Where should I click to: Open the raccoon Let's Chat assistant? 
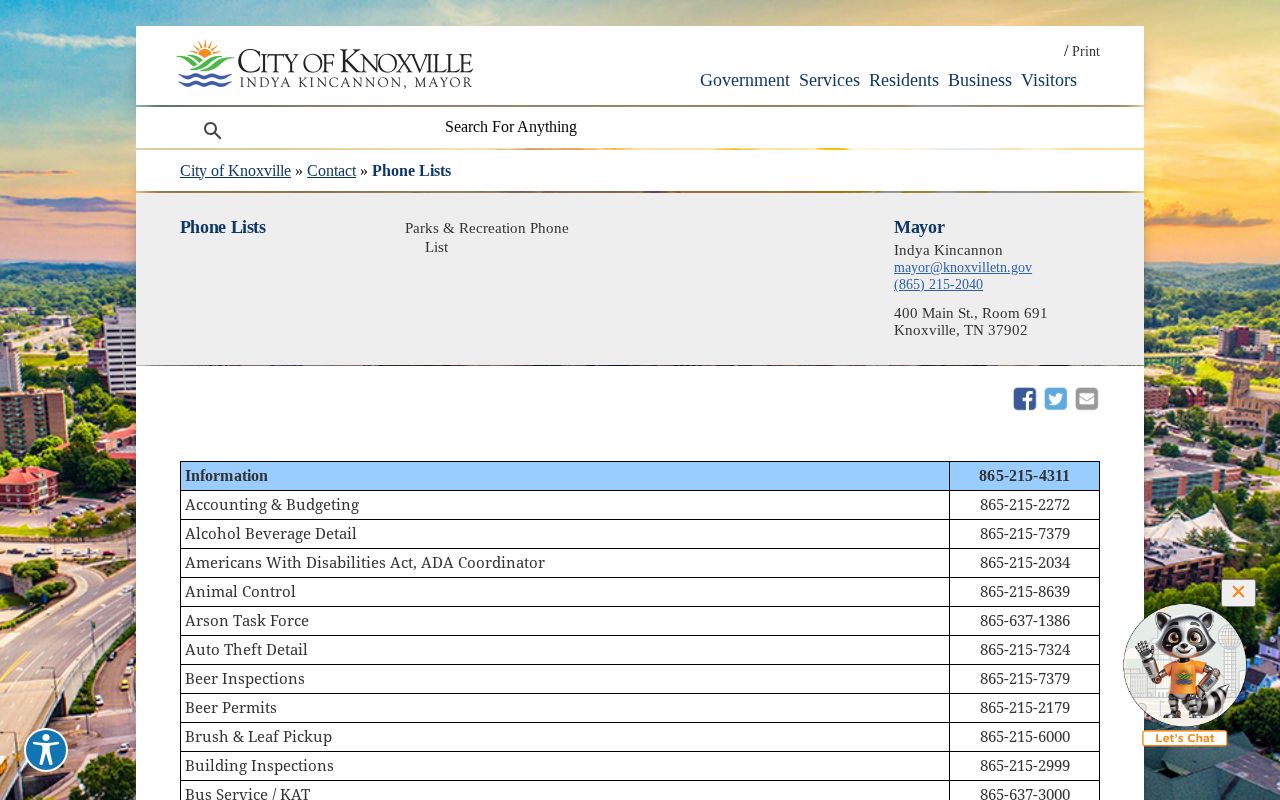pos(1185,675)
